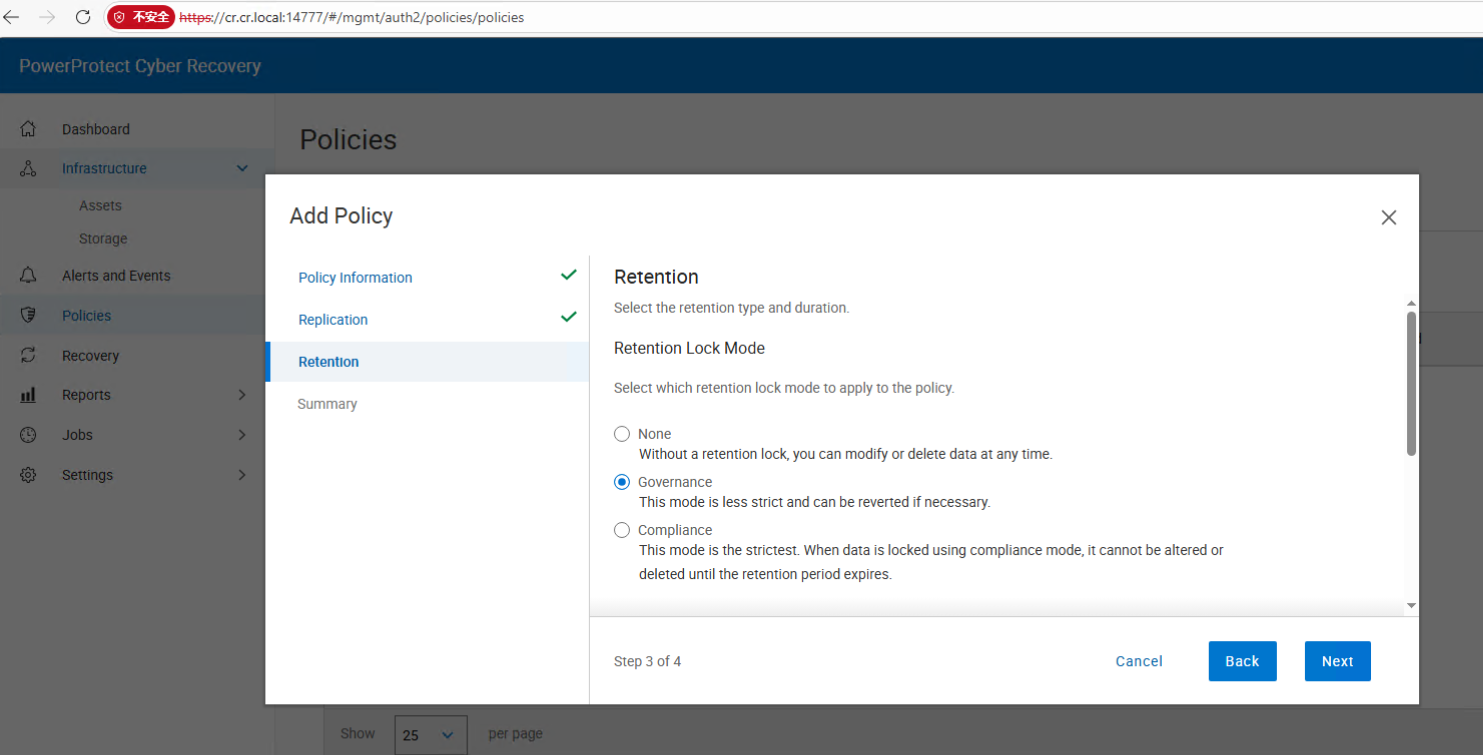The width and height of the screenshot is (1483, 755).
Task: Go to the Policy Information step
Action: tap(355, 277)
